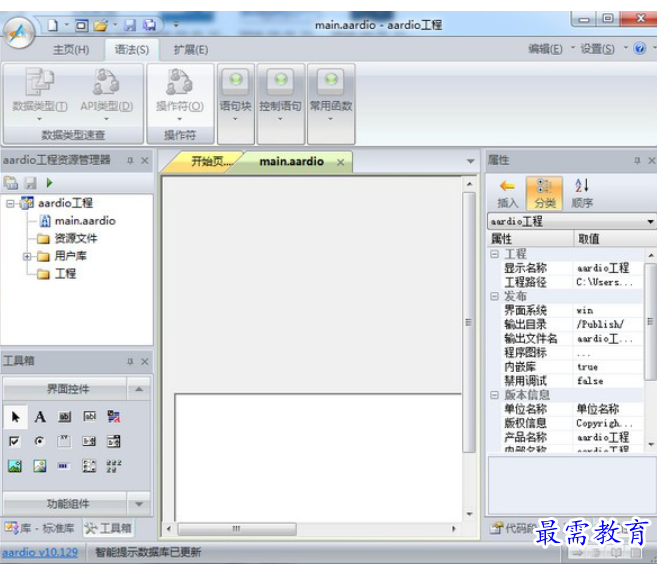Open a file using the folder icon
Viewport: 657px width, 564px height.
(x=101, y=26)
